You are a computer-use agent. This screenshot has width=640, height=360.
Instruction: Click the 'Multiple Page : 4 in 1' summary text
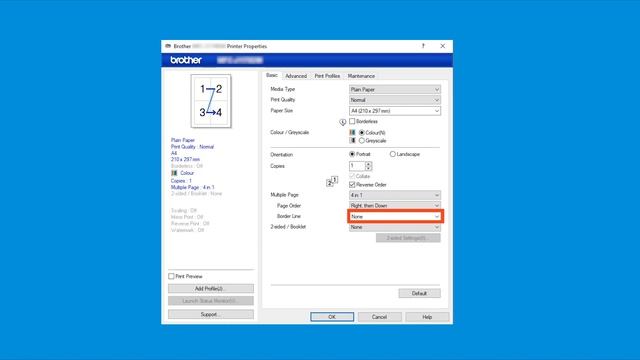point(192,187)
